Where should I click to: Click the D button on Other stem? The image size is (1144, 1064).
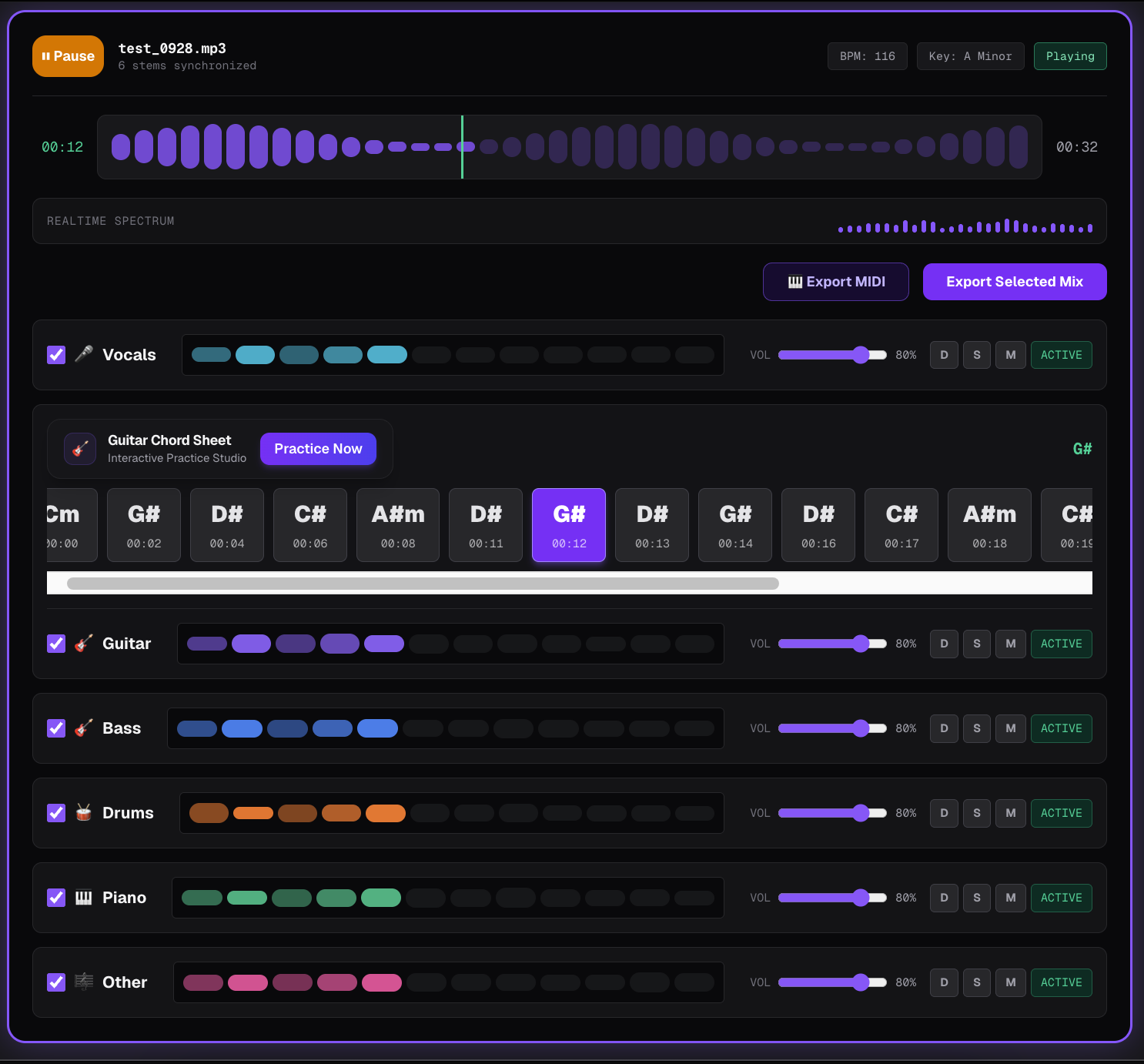[x=944, y=982]
